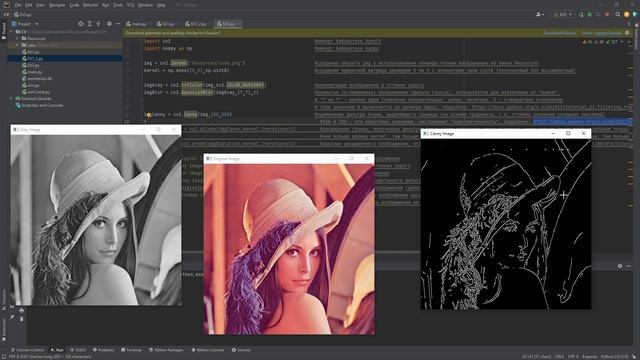Image resolution: width=640 pixels, height=360 pixels.
Task: Maximize the Canny Image window
Action: [568, 133]
